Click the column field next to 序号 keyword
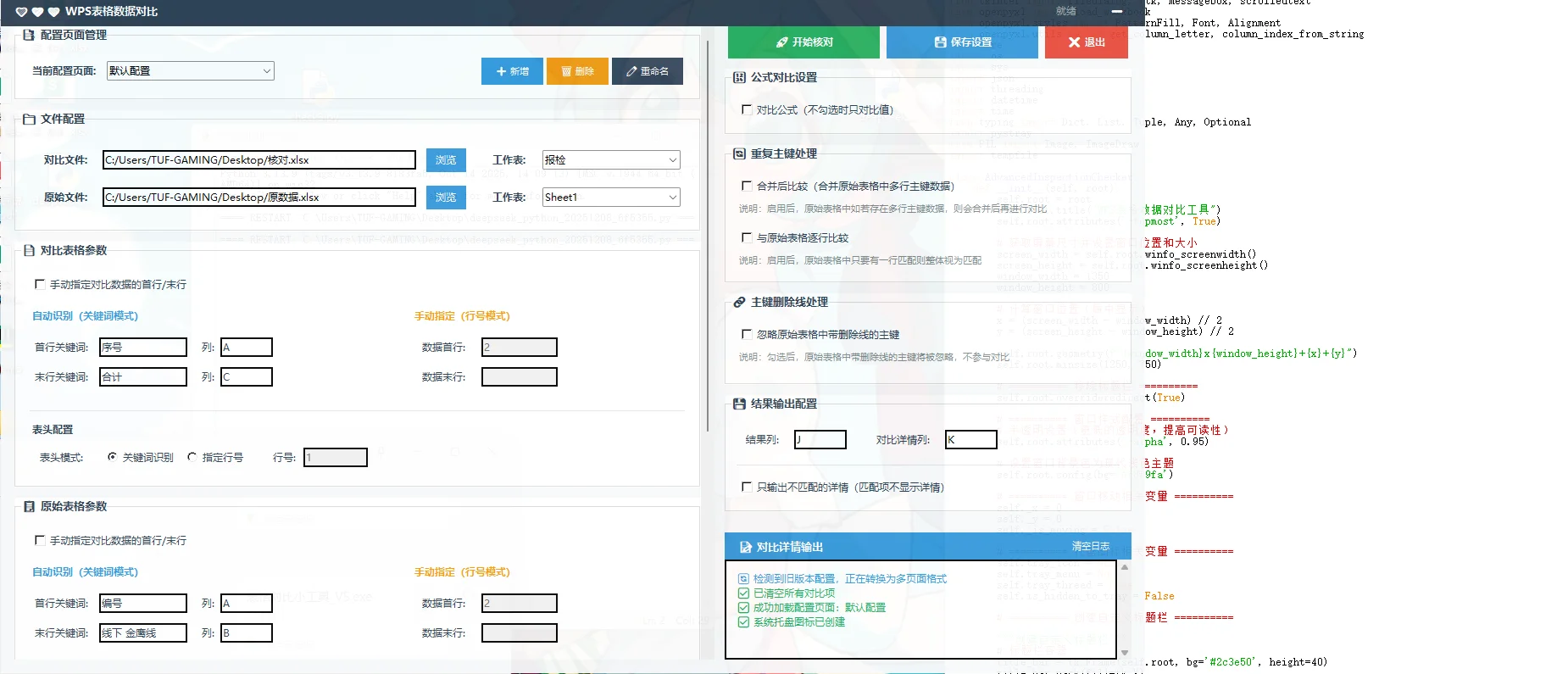Image resolution: width=1568 pixels, height=674 pixels. pos(247,348)
